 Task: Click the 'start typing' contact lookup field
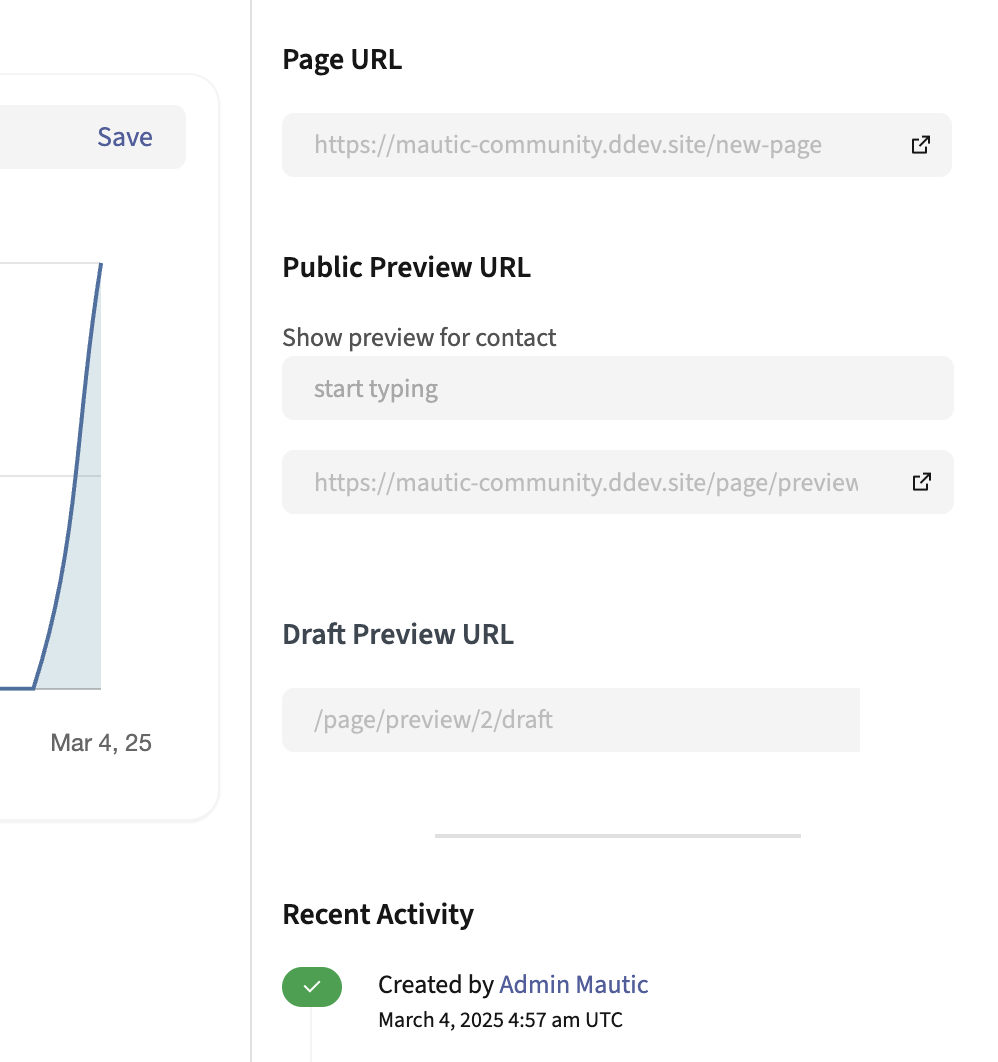point(617,388)
